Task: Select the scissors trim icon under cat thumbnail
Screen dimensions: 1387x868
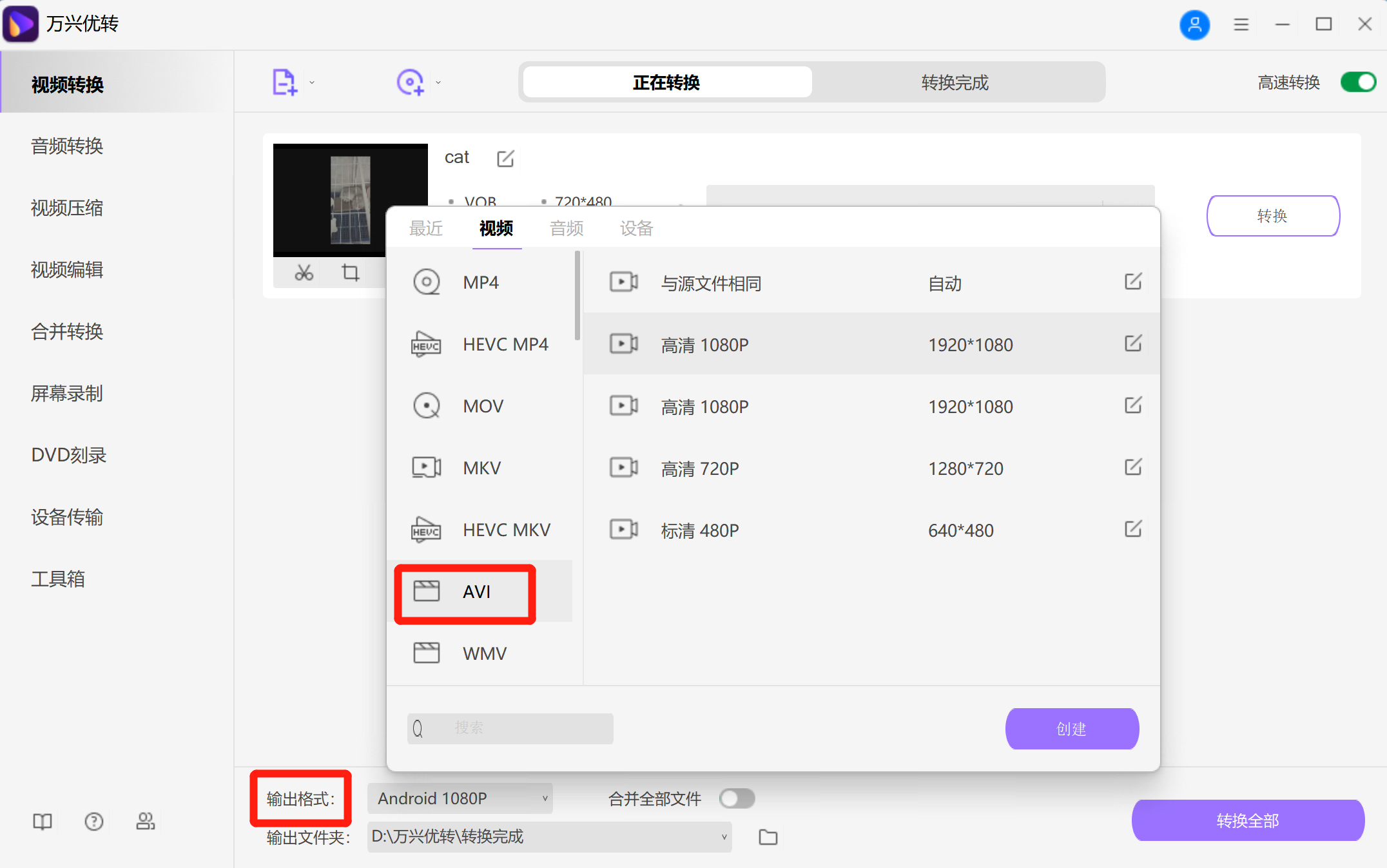Action: coord(304,273)
